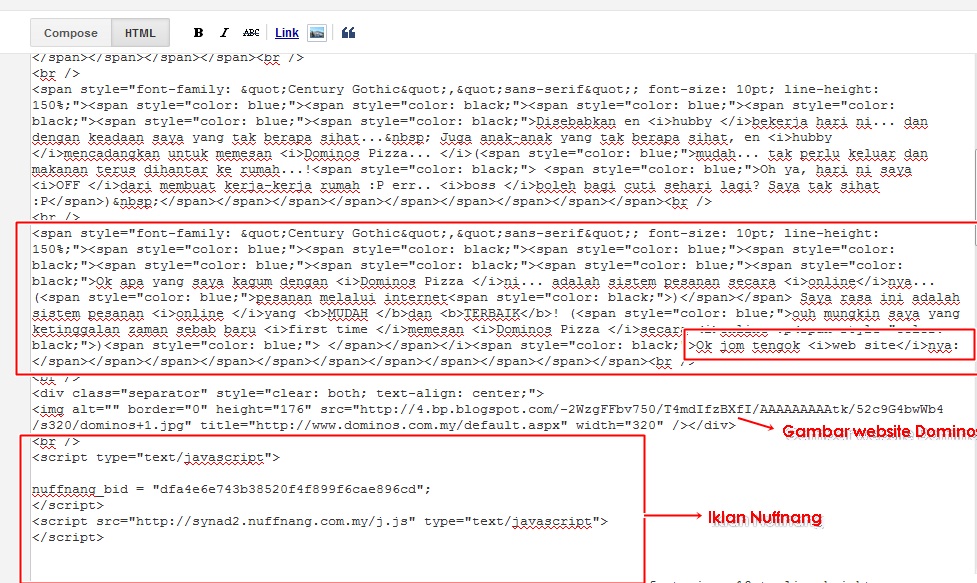Viewport: 977px width, 583px height.
Task: Click the final '</script>' closing tag line
Action: coord(68,537)
